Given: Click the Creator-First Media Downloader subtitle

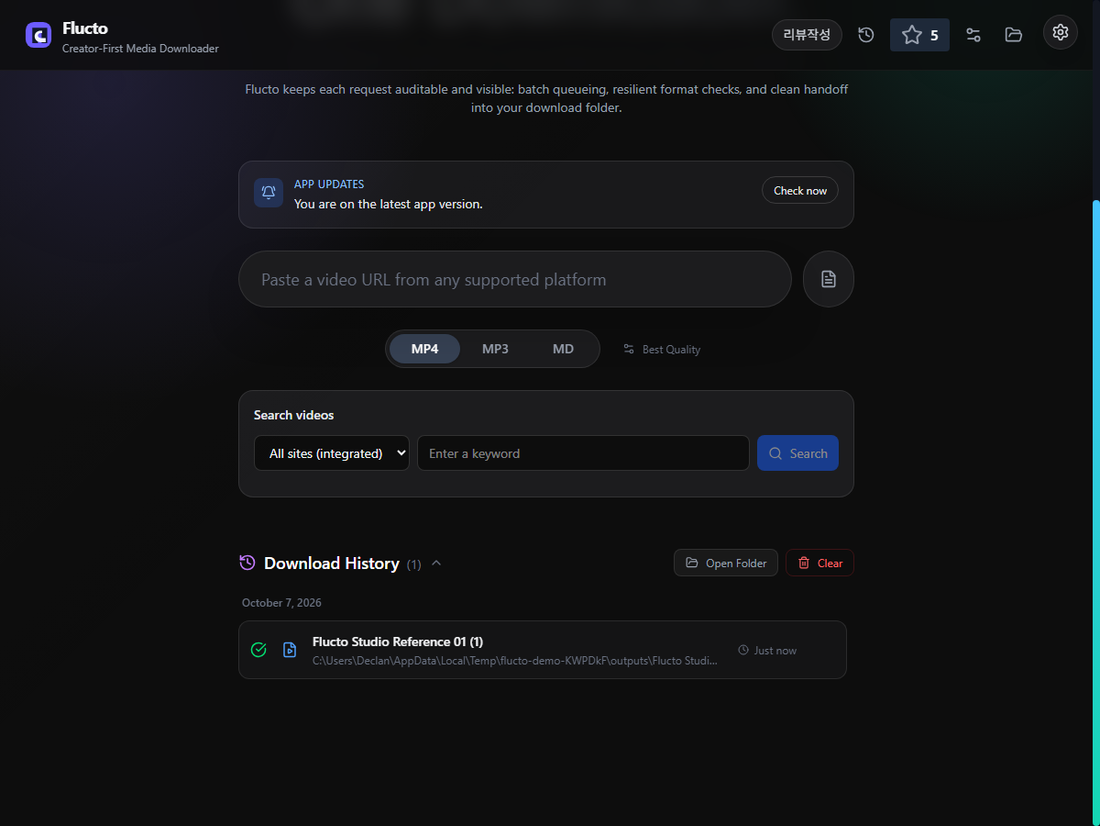Looking at the screenshot, I should coord(140,48).
